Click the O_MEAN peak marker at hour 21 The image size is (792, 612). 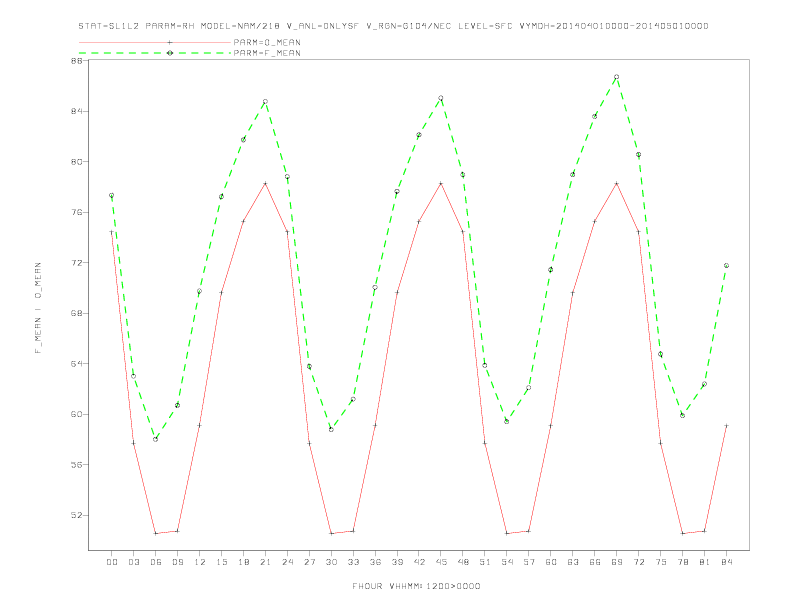[x=265, y=183]
